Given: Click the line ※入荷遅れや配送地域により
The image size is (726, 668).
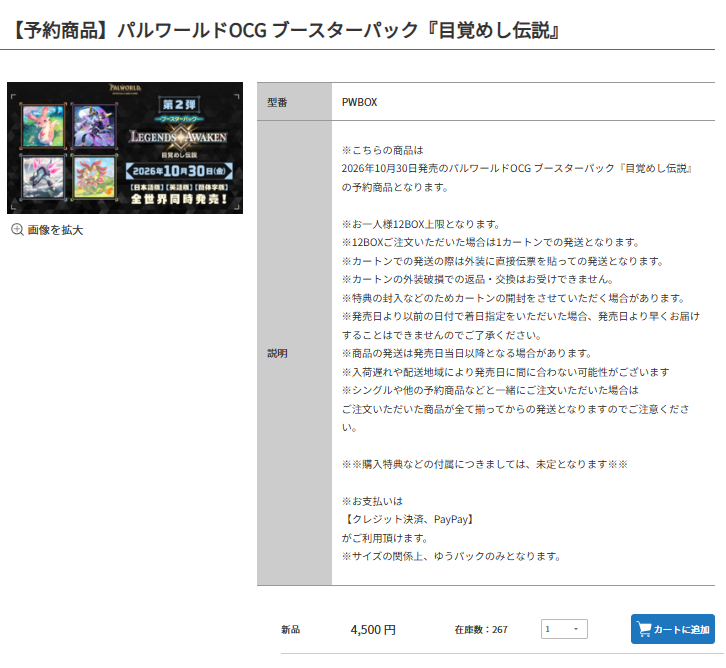Looking at the screenshot, I should [506, 372].
